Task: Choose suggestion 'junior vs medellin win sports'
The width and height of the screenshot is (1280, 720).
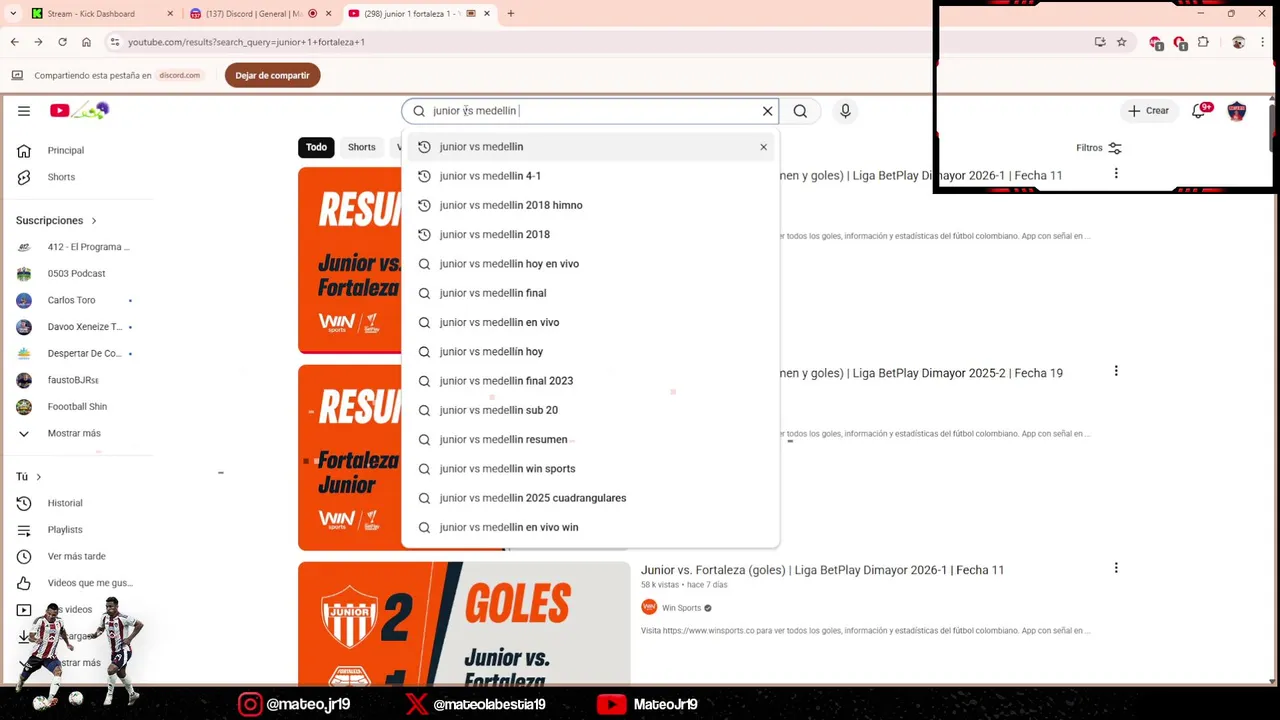Action: (590, 468)
